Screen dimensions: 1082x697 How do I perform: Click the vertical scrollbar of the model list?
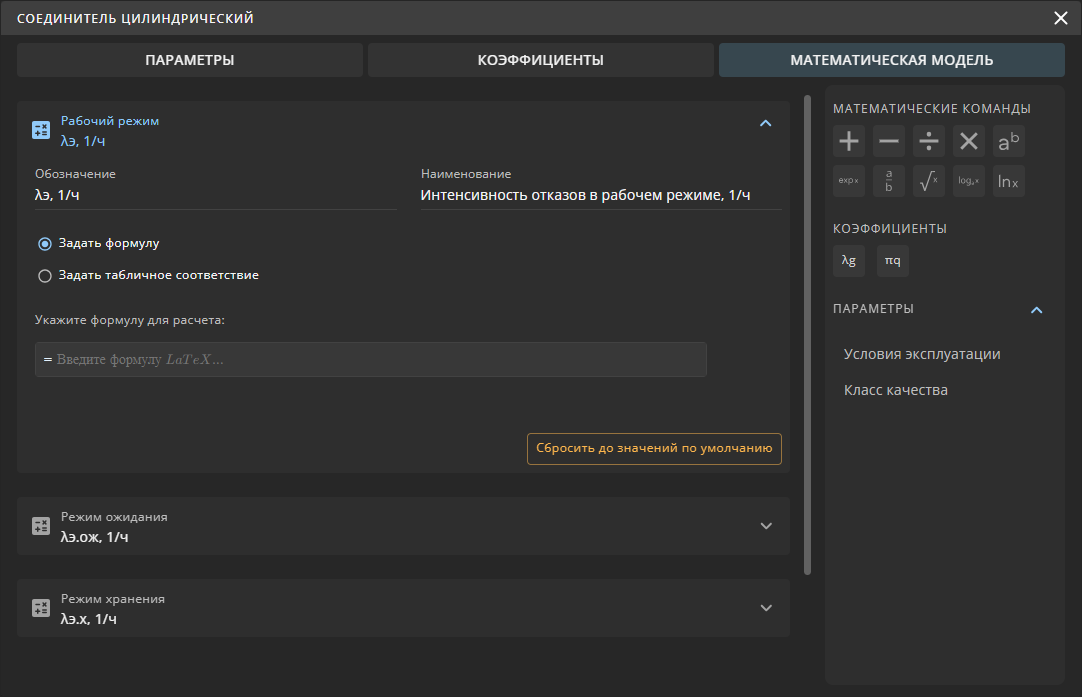(x=807, y=335)
